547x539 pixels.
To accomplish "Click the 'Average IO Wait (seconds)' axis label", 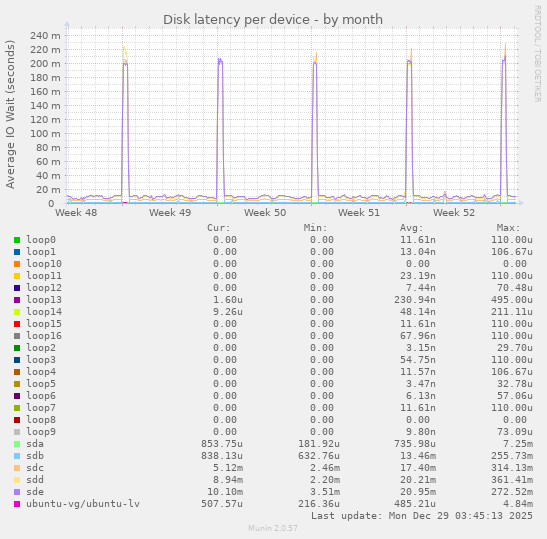I will (10, 114).
